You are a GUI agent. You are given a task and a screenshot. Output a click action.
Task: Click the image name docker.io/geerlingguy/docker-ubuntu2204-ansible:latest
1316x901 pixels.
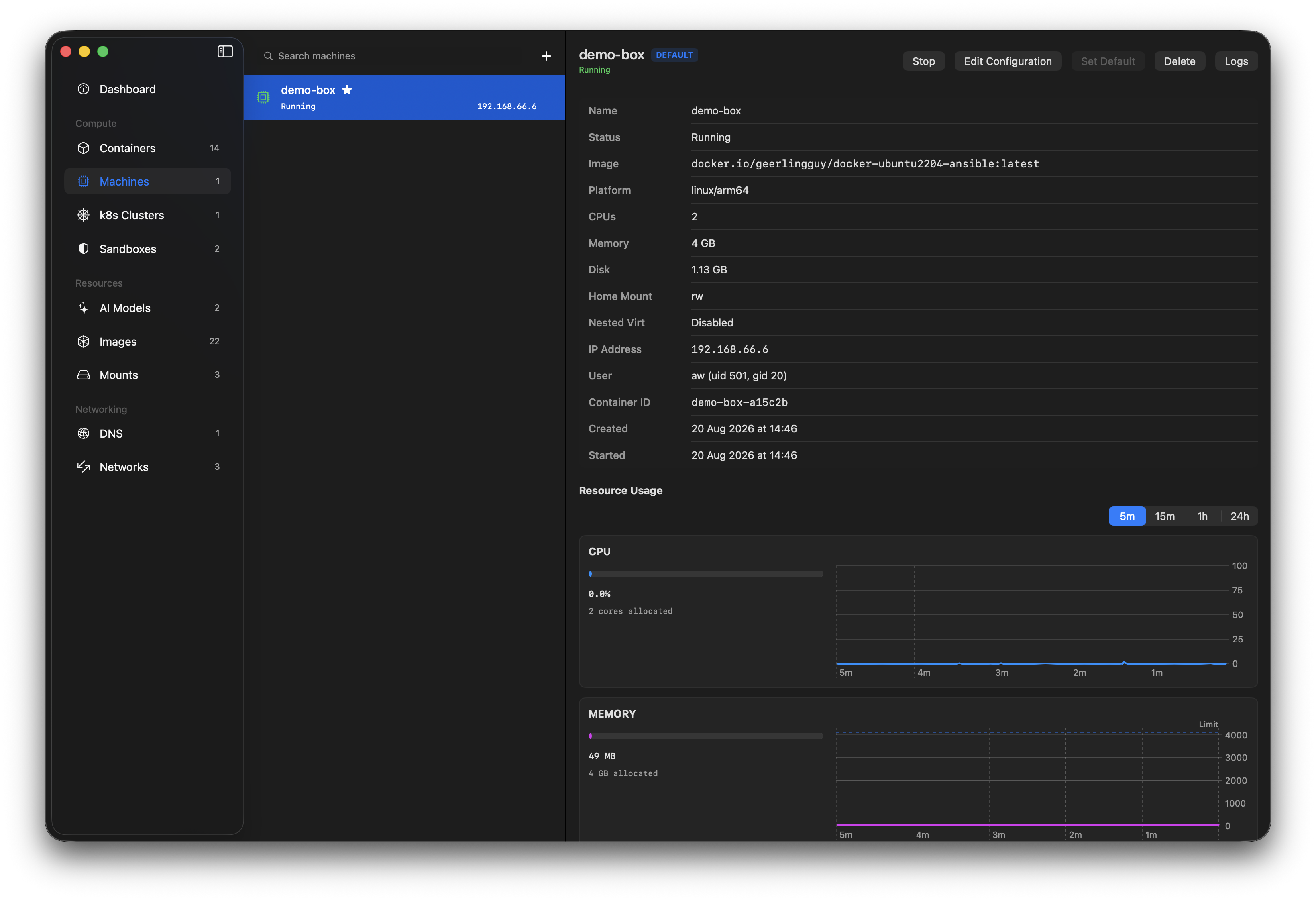coord(865,164)
